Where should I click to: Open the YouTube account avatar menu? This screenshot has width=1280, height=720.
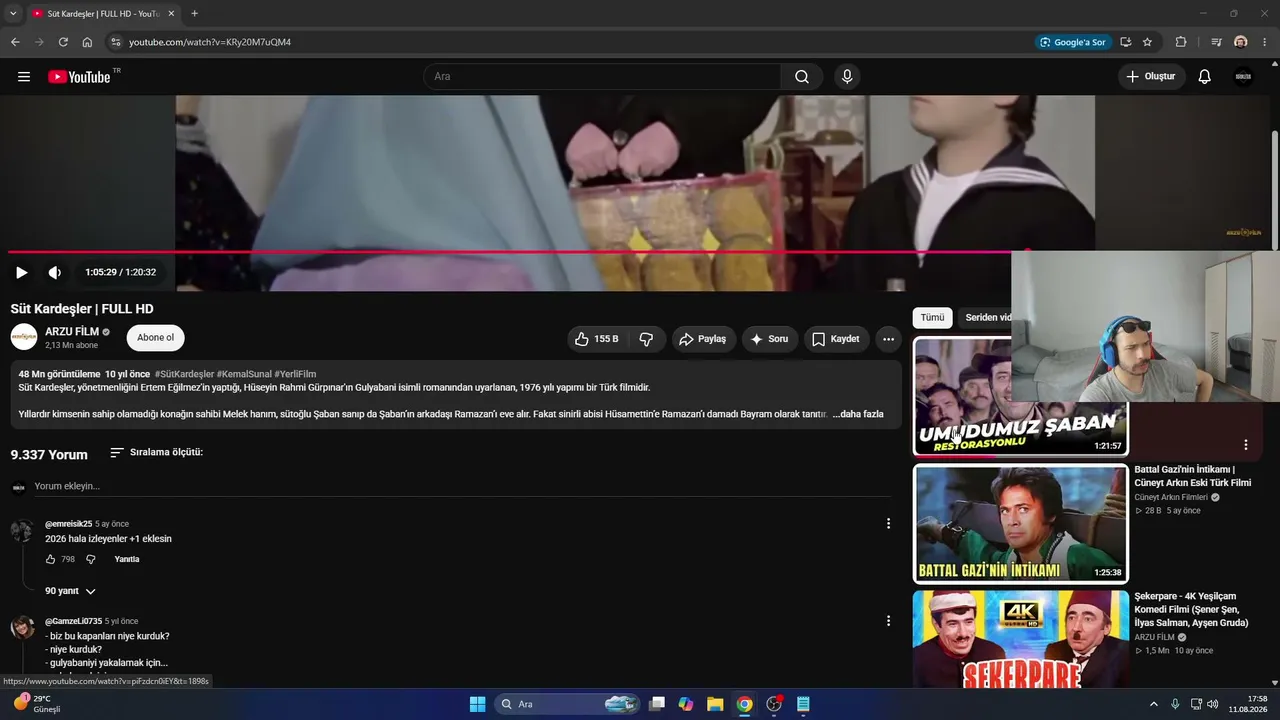tap(1243, 77)
